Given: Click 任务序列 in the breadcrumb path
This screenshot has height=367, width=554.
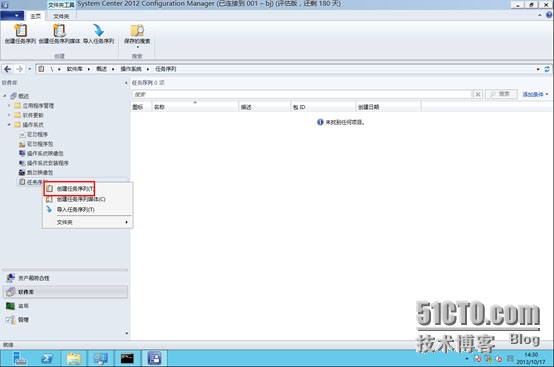Looking at the screenshot, I should pos(166,69).
